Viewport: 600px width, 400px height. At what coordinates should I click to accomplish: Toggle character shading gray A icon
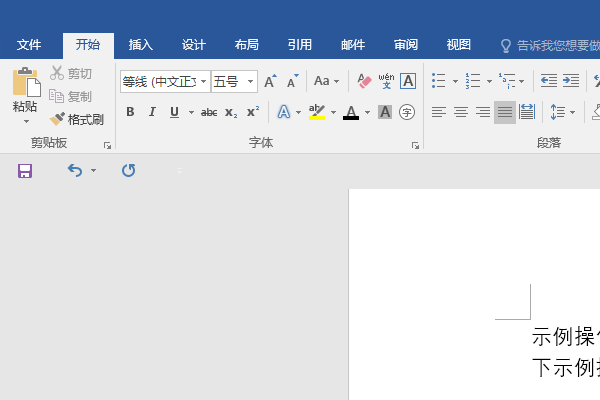coord(385,112)
